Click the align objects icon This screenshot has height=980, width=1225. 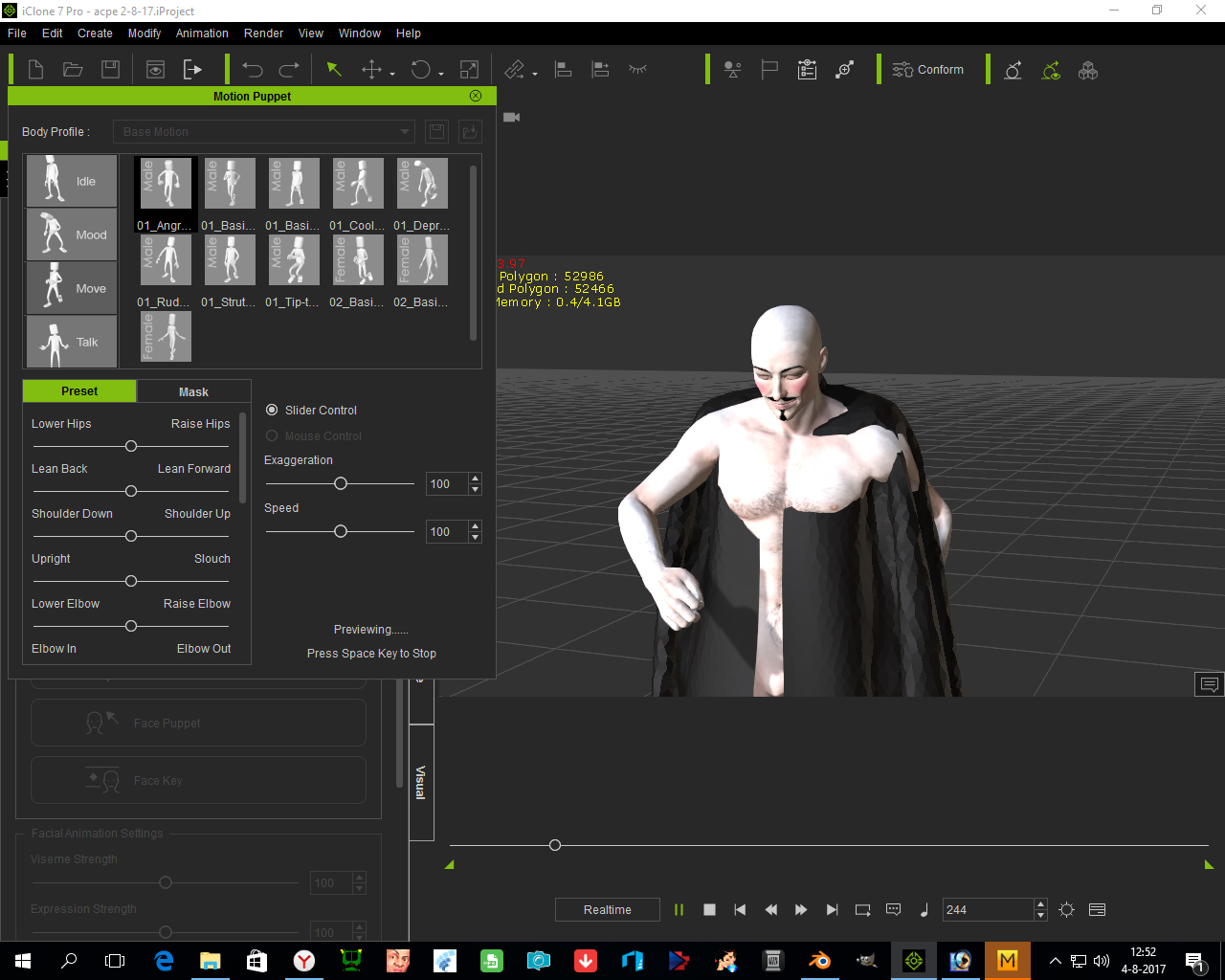[564, 70]
